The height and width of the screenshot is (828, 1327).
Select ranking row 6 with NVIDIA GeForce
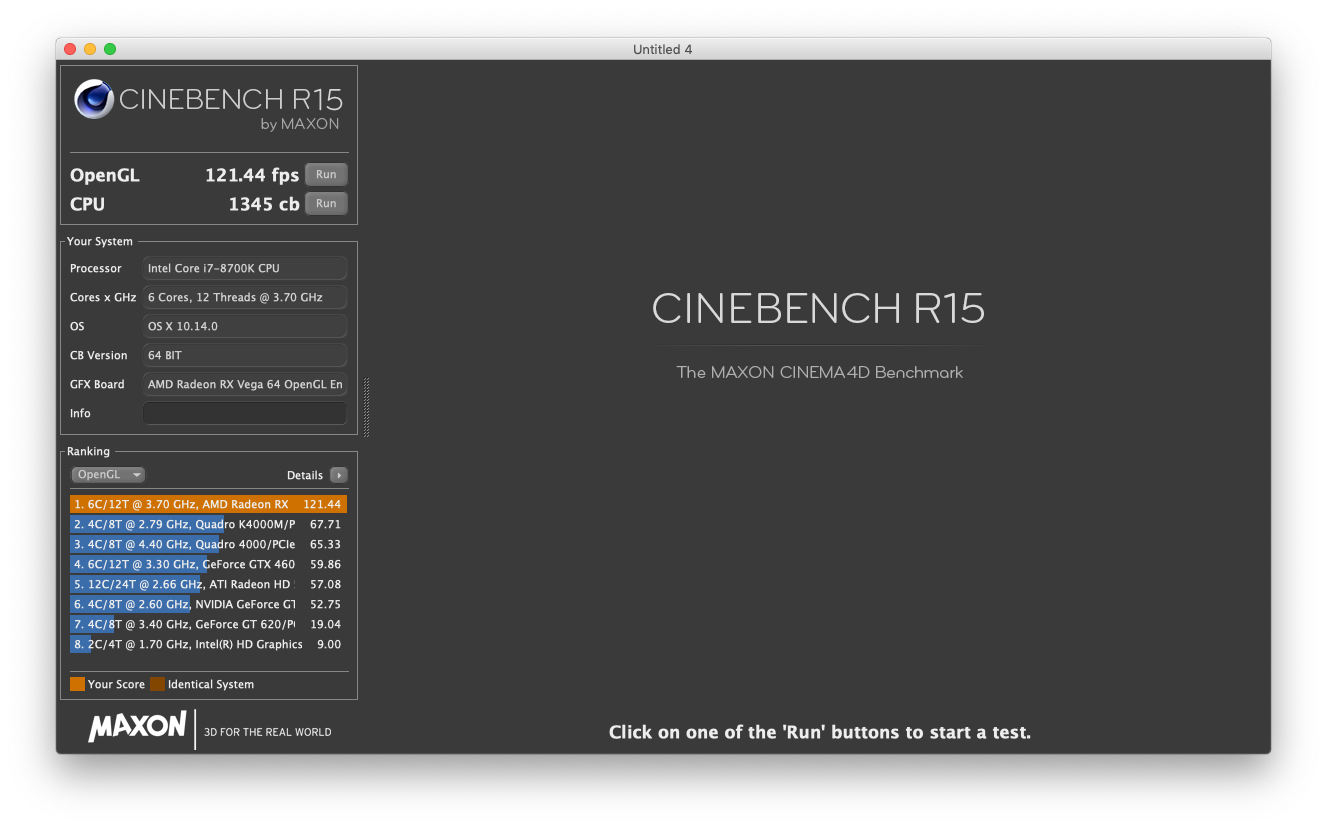[208, 604]
